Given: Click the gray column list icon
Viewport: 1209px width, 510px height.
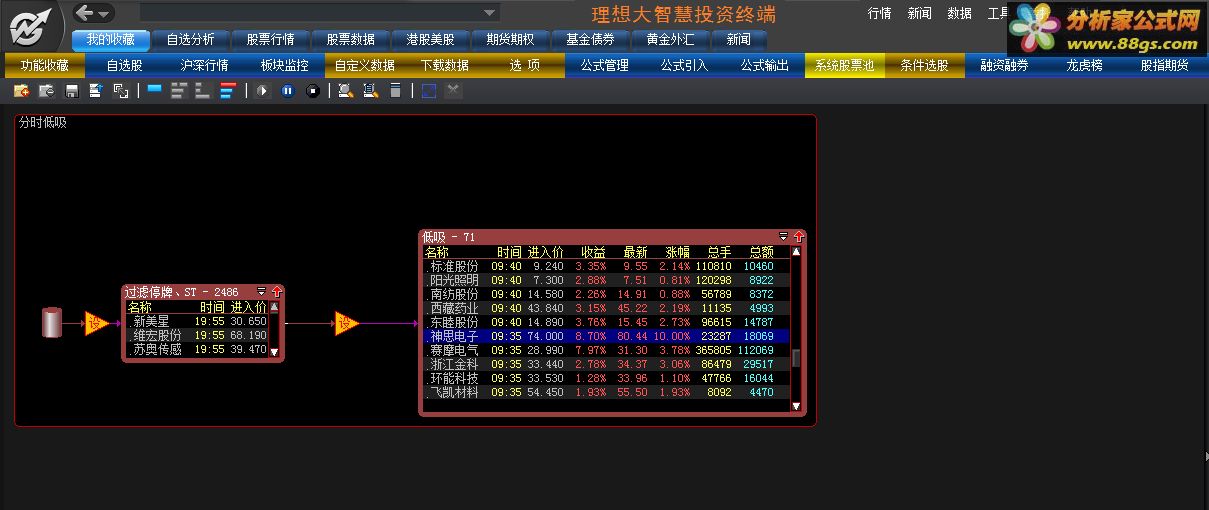Looking at the screenshot, I should [395, 91].
